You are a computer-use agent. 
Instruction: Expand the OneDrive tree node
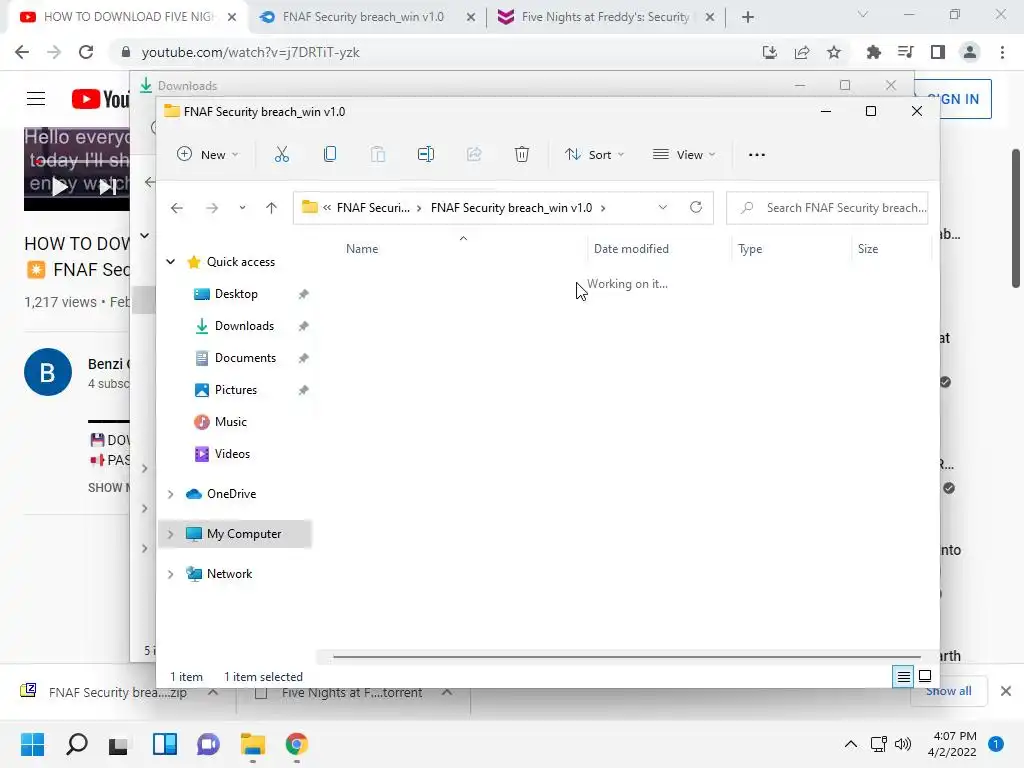170,494
